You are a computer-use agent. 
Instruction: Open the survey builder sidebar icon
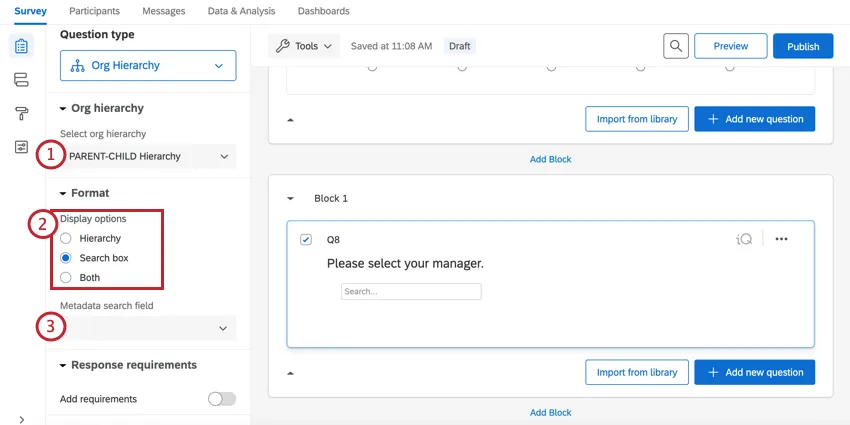(x=21, y=46)
